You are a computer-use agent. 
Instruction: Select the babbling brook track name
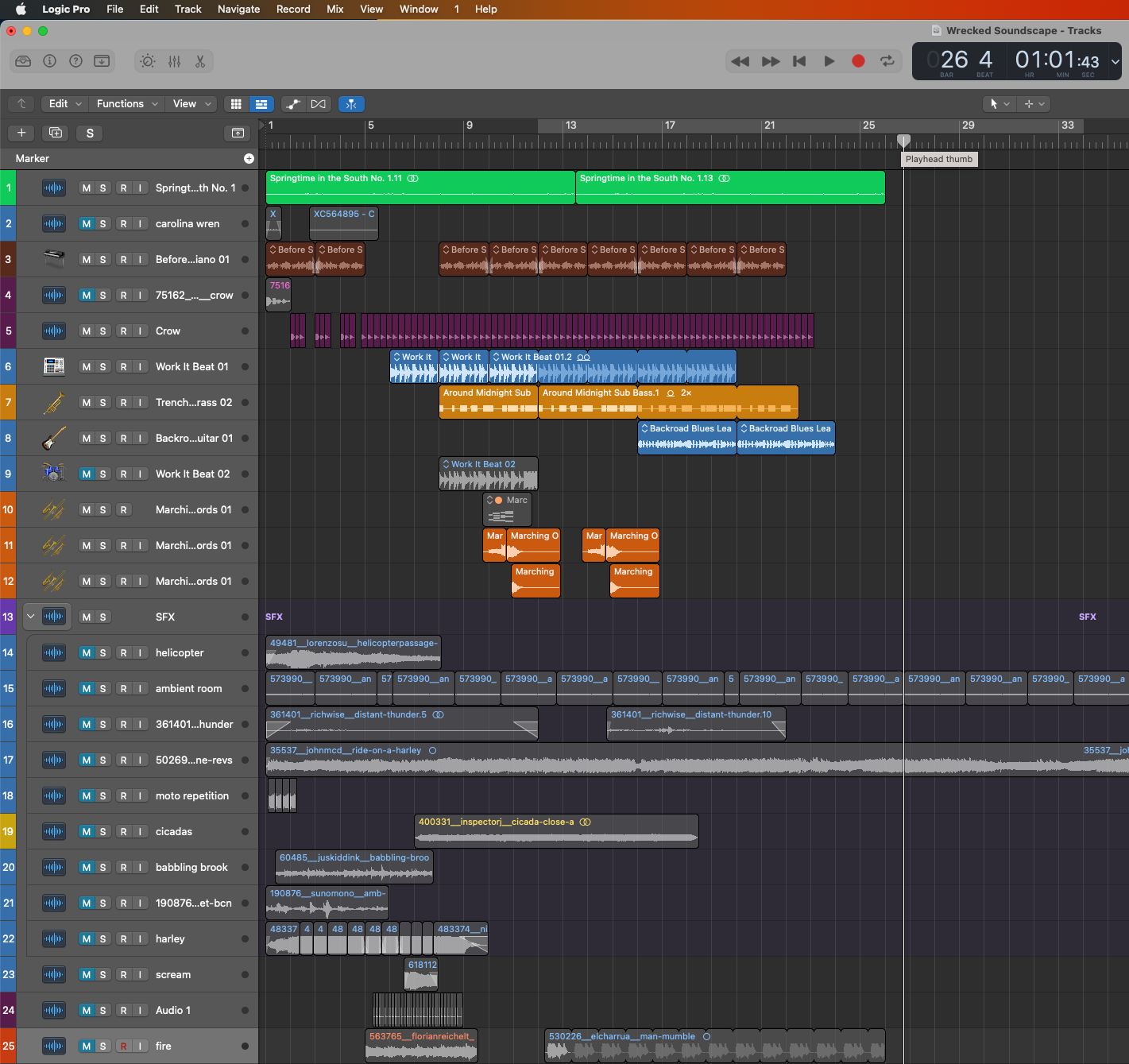191,868
